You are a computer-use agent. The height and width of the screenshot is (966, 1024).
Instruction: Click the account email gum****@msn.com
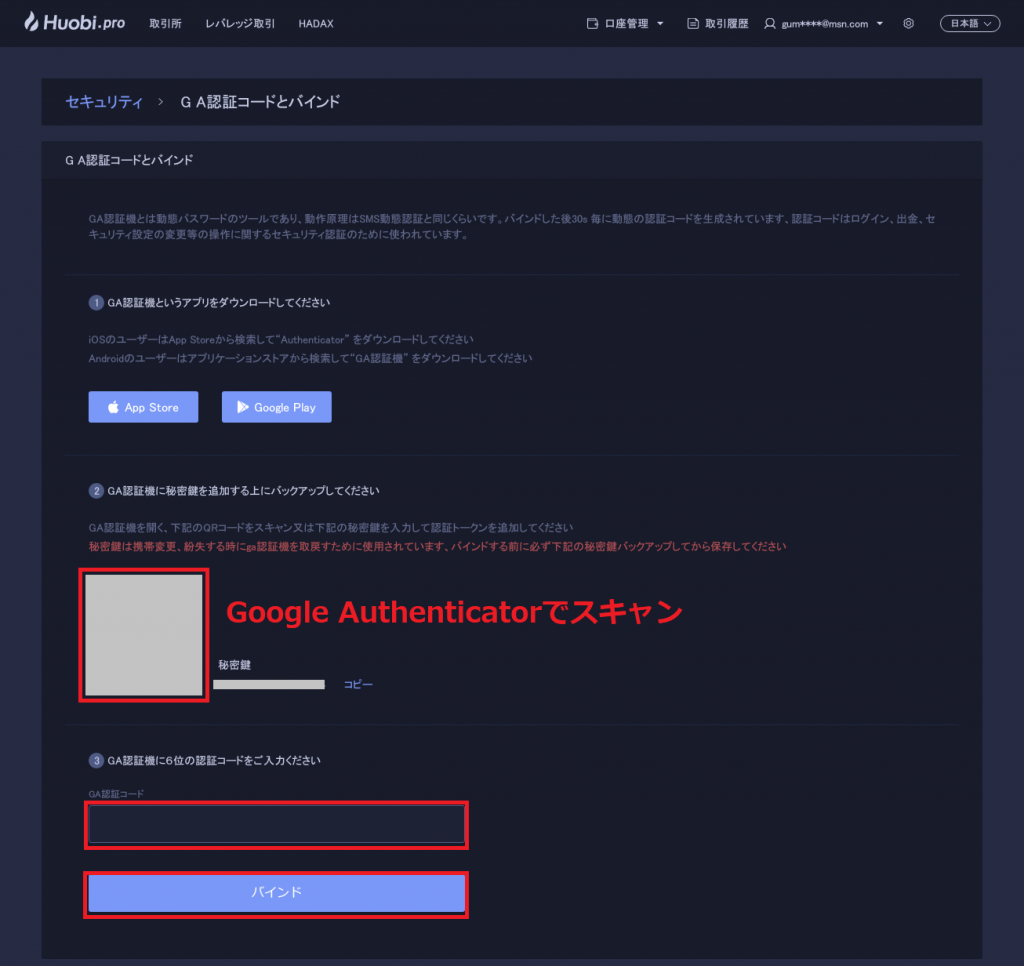[824, 24]
